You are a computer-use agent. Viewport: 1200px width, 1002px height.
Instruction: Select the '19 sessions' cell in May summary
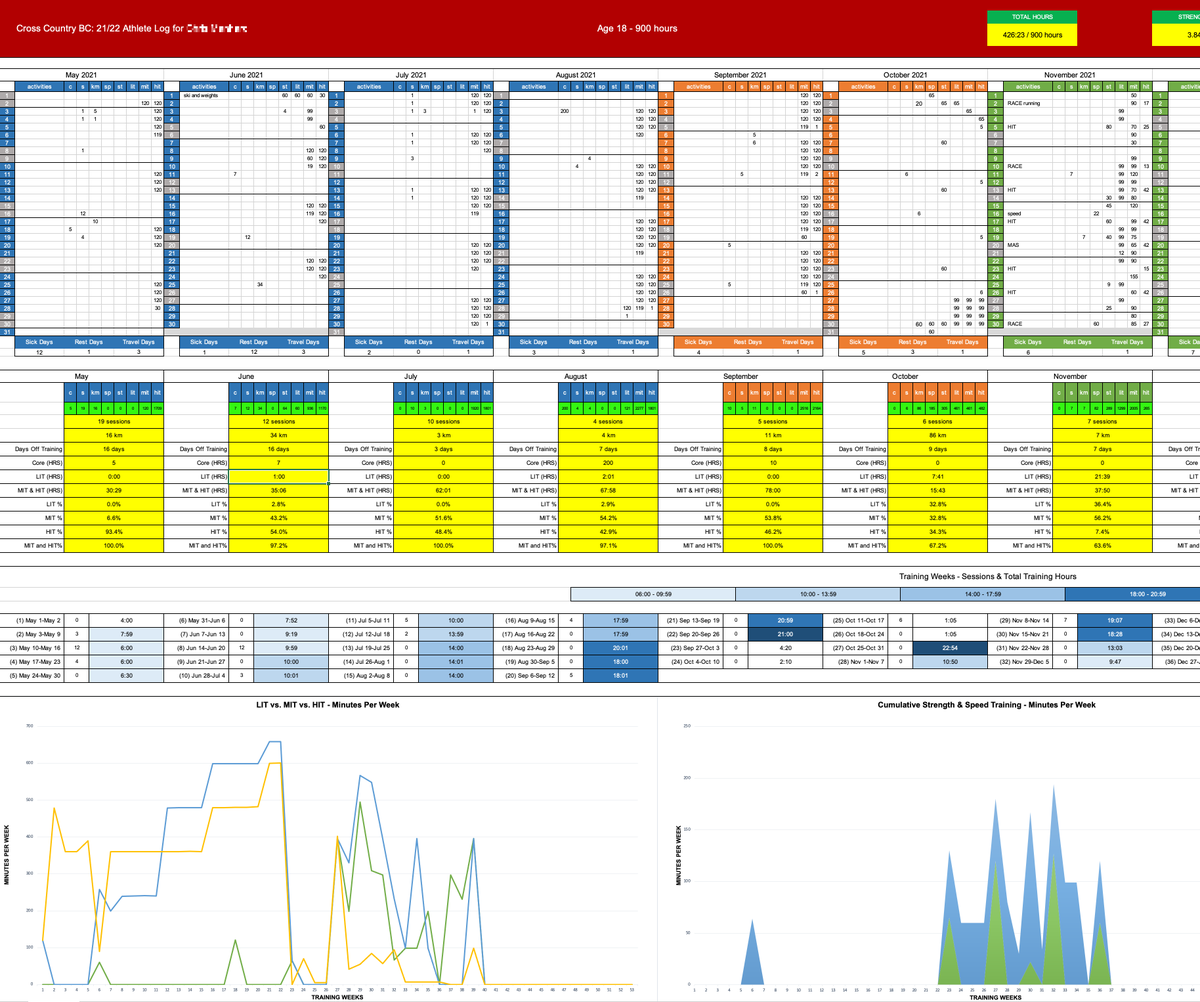(x=114, y=424)
